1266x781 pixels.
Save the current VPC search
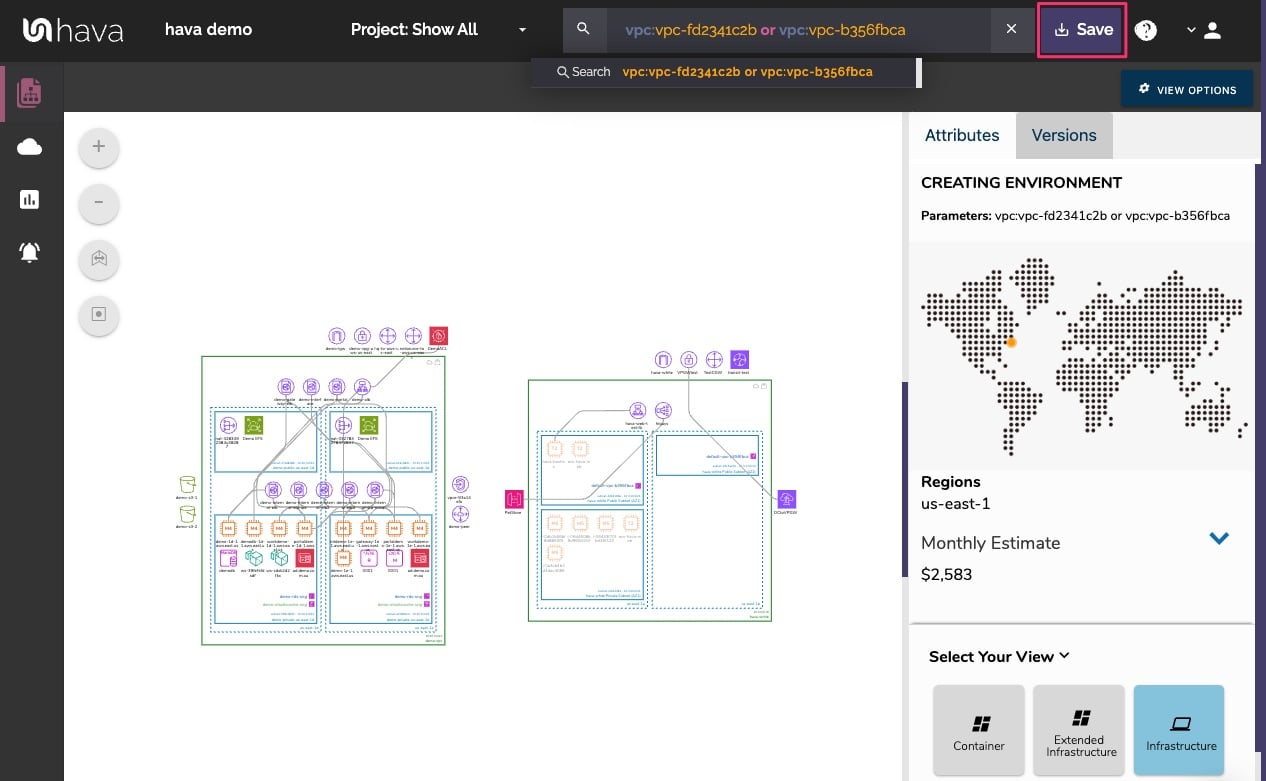coord(1081,29)
